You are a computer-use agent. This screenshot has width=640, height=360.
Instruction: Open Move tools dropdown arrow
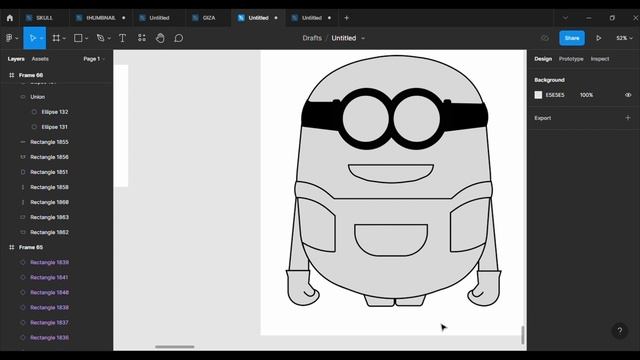[x=42, y=38]
